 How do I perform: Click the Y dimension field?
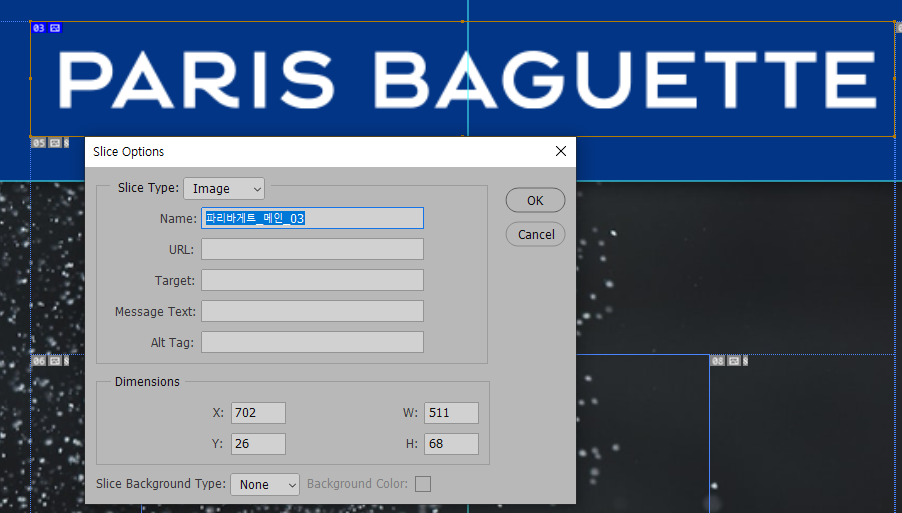click(258, 444)
